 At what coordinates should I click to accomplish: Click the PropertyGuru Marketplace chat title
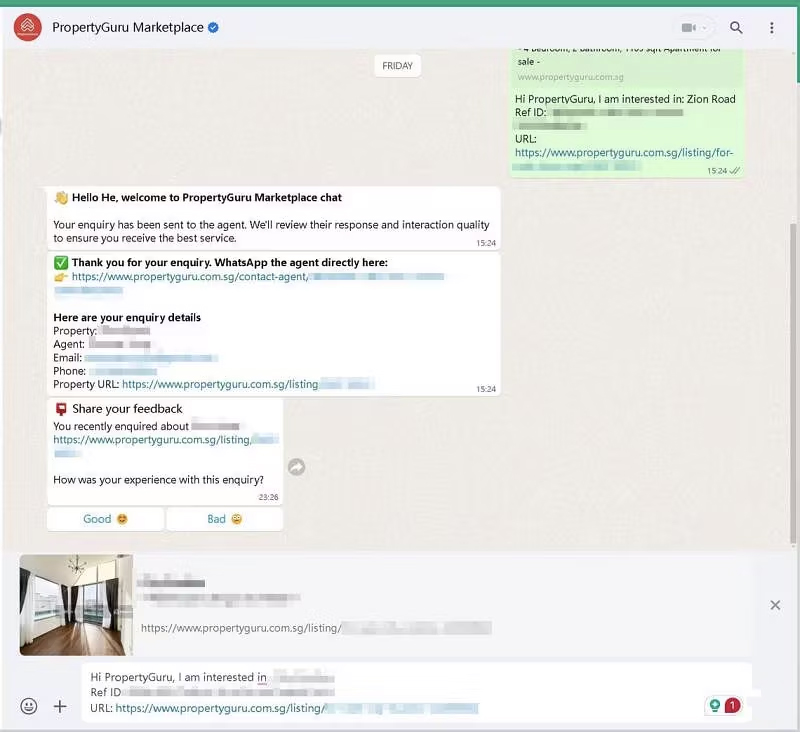pos(128,28)
